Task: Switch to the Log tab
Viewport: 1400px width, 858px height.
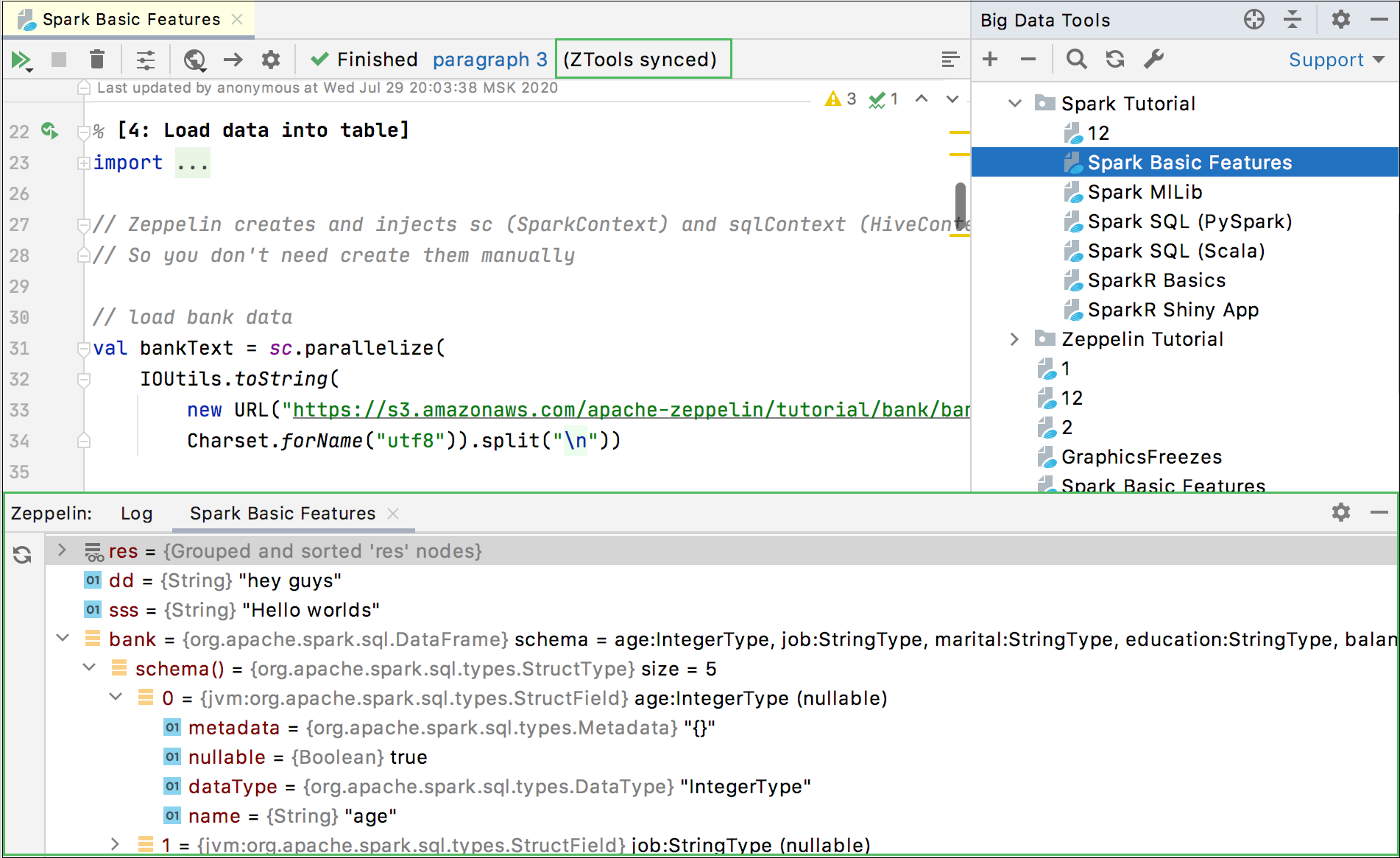Action: (136, 513)
